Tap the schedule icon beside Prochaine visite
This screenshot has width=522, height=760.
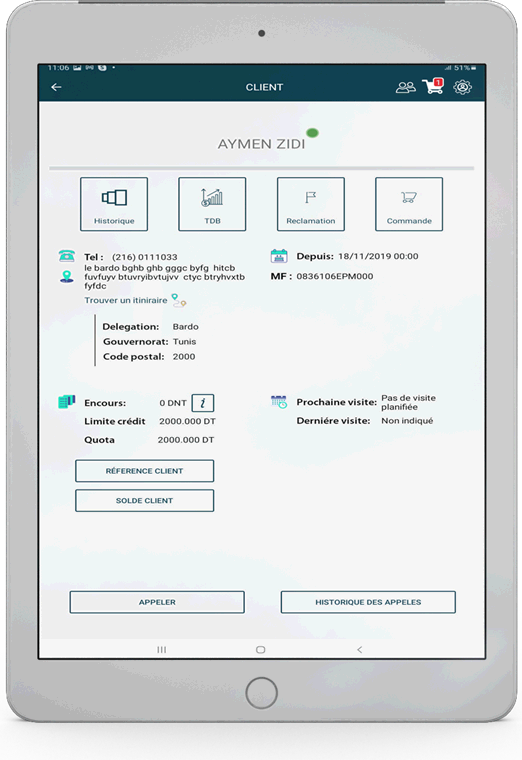tap(279, 402)
